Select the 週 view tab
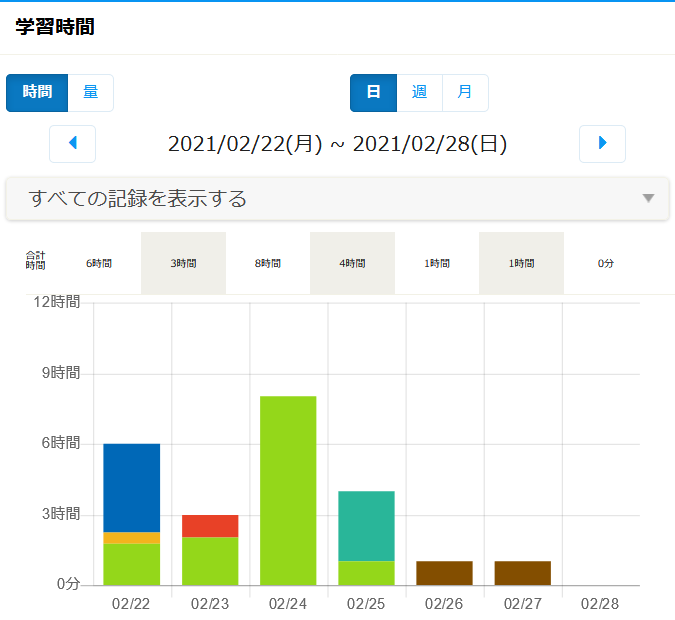 (420, 92)
